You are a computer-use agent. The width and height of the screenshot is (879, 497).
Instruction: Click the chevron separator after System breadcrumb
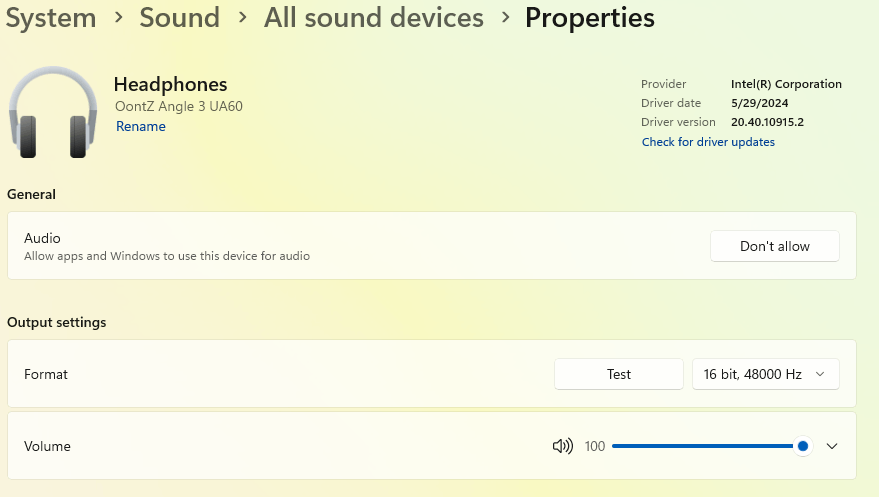(x=118, y=18)
